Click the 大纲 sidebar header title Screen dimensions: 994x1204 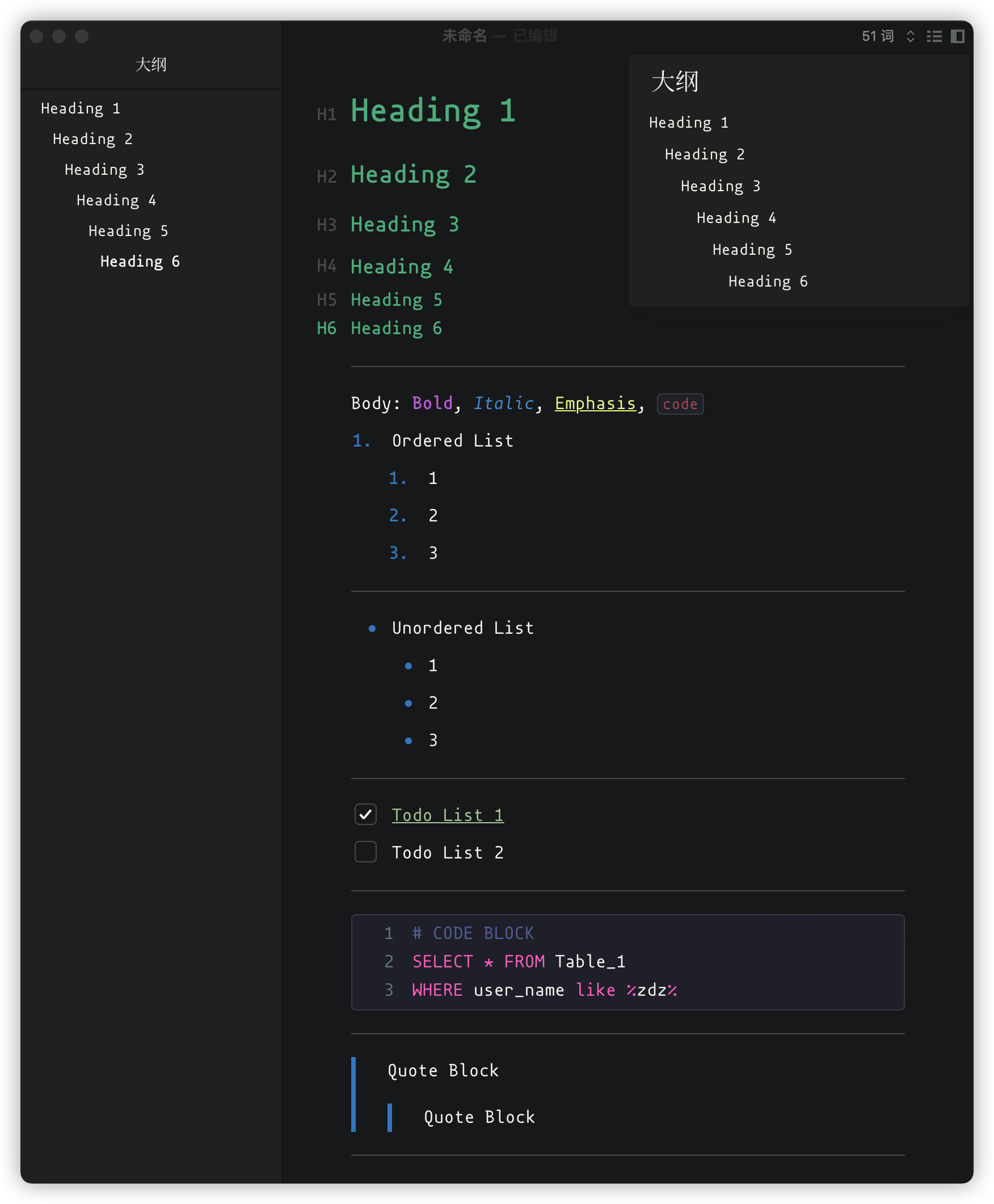(150, 64)
